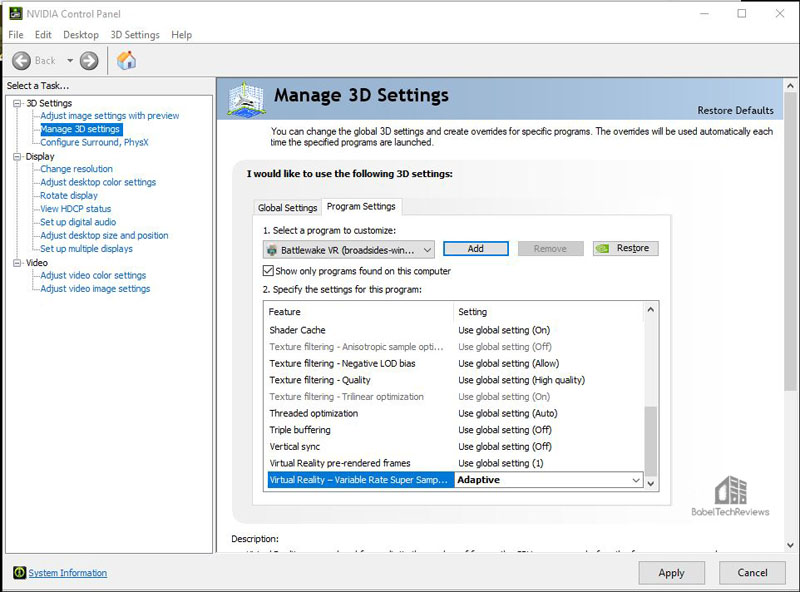Toggle Show only programs found checkbox
The width and height of the screenshot is (800, 592).
(268, 270)
